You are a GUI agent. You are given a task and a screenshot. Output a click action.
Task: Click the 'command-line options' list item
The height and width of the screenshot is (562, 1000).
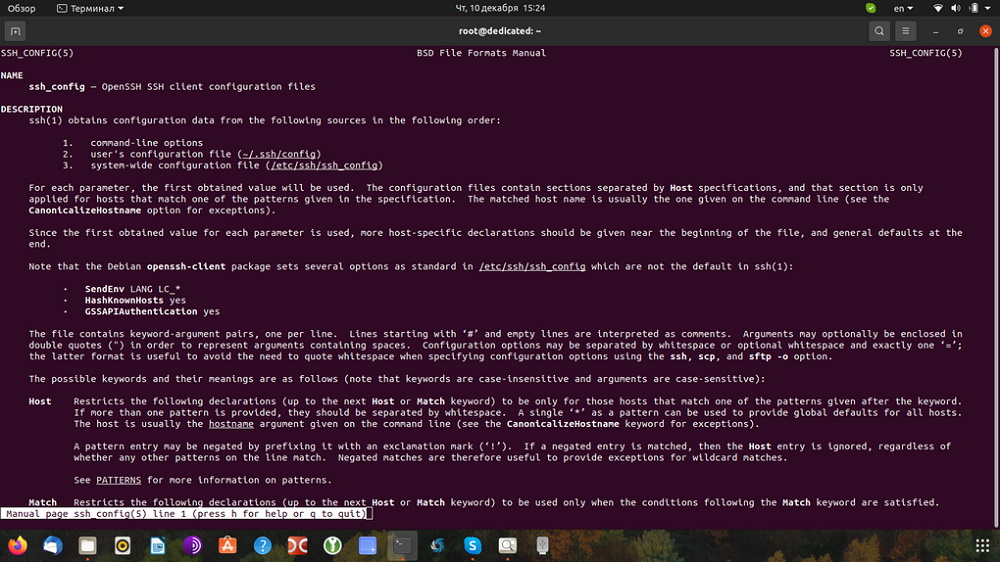[x=147, y=143]
